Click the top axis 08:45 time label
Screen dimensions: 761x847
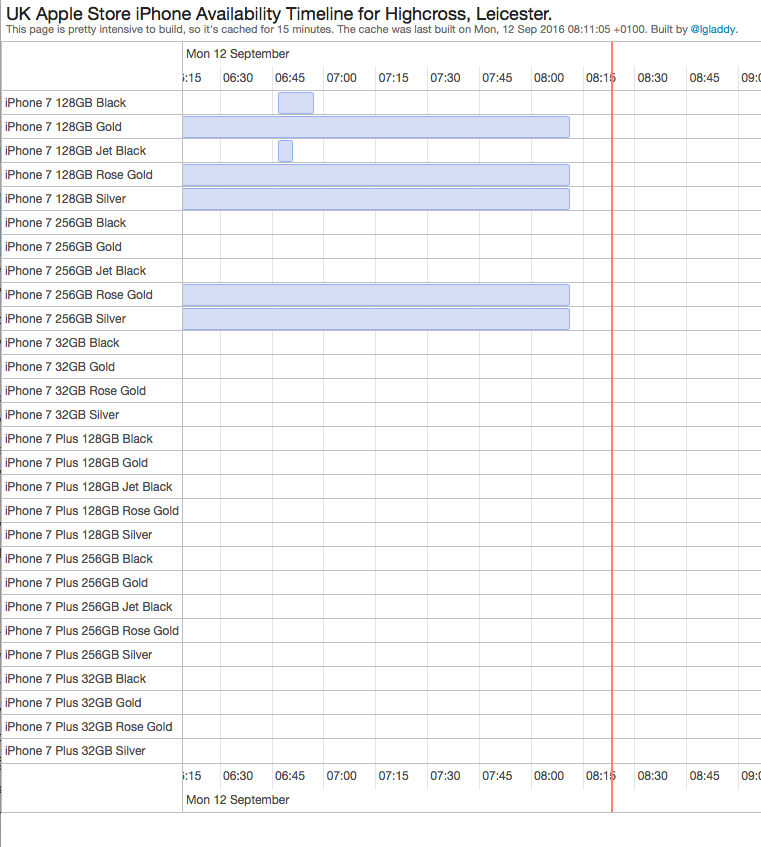click(705, 78)
